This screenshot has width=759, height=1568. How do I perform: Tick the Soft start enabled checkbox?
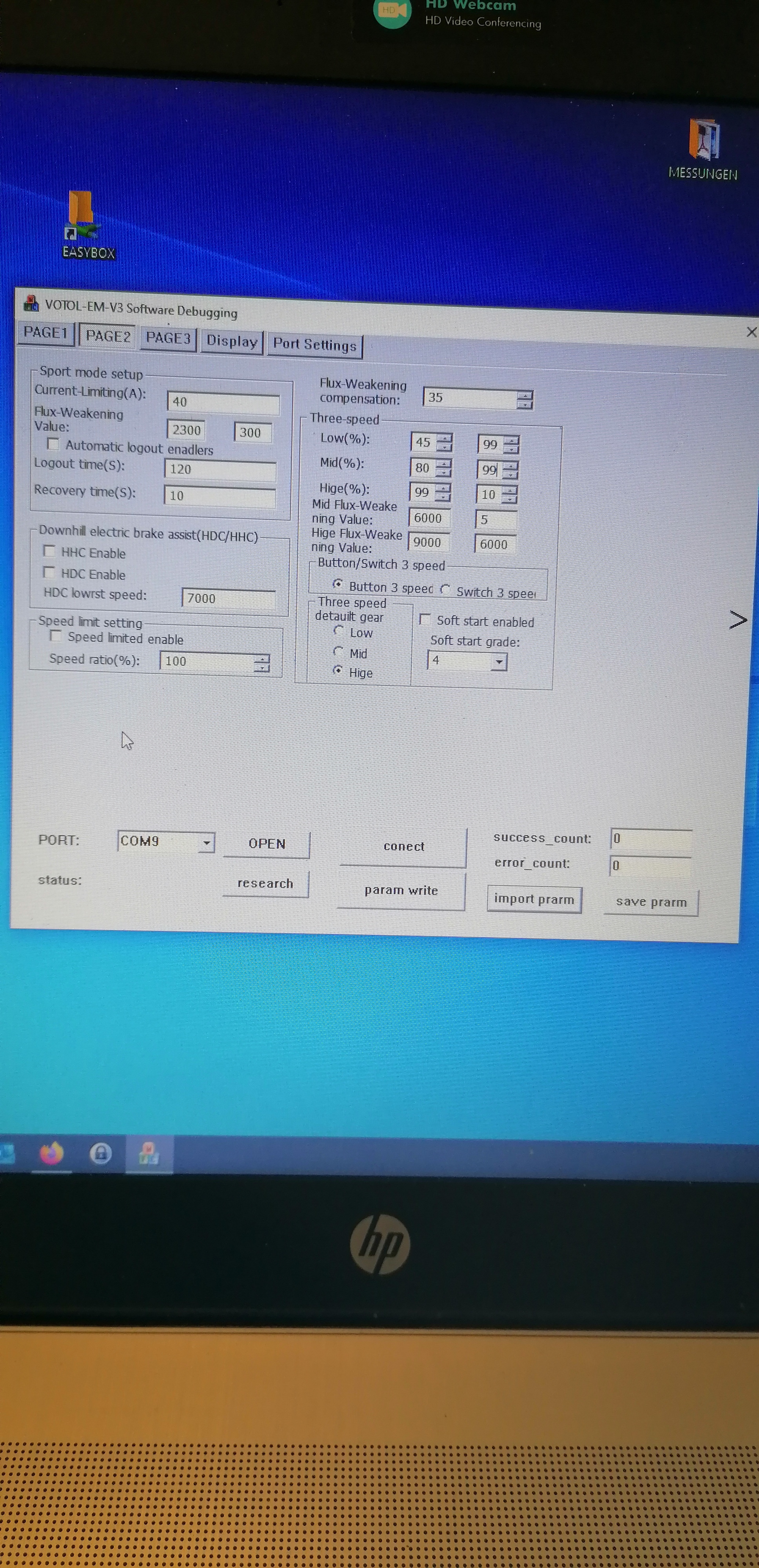coord(425,619)
